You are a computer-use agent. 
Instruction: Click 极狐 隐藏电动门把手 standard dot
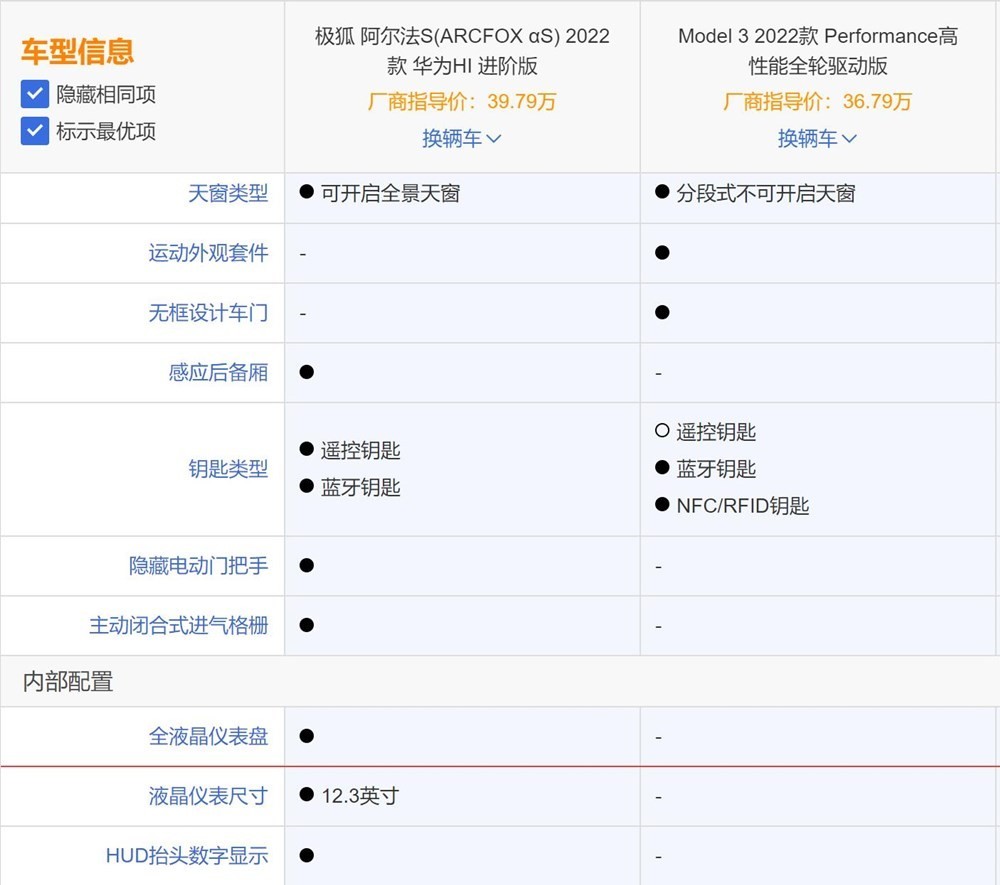(x=307, y=566)
